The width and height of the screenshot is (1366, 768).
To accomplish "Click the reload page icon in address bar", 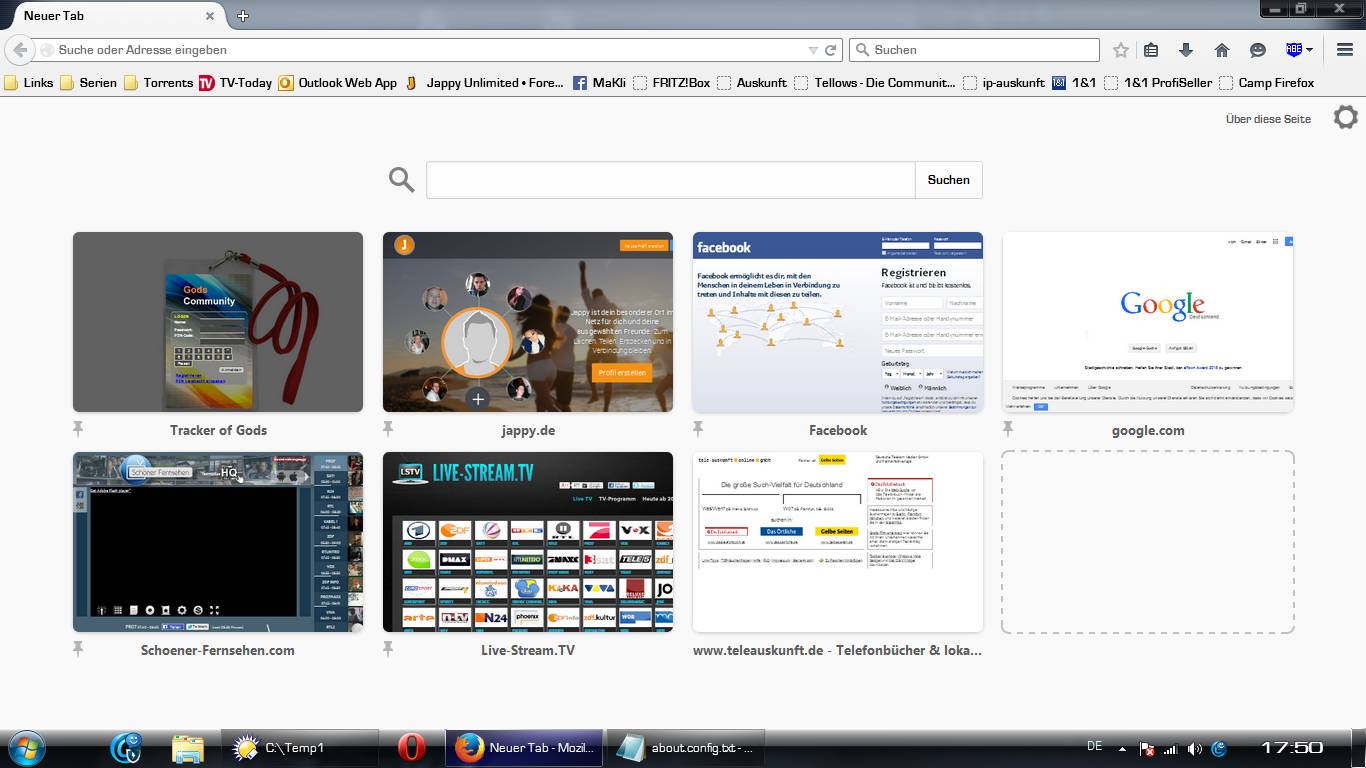I will (x=830, y=50).
